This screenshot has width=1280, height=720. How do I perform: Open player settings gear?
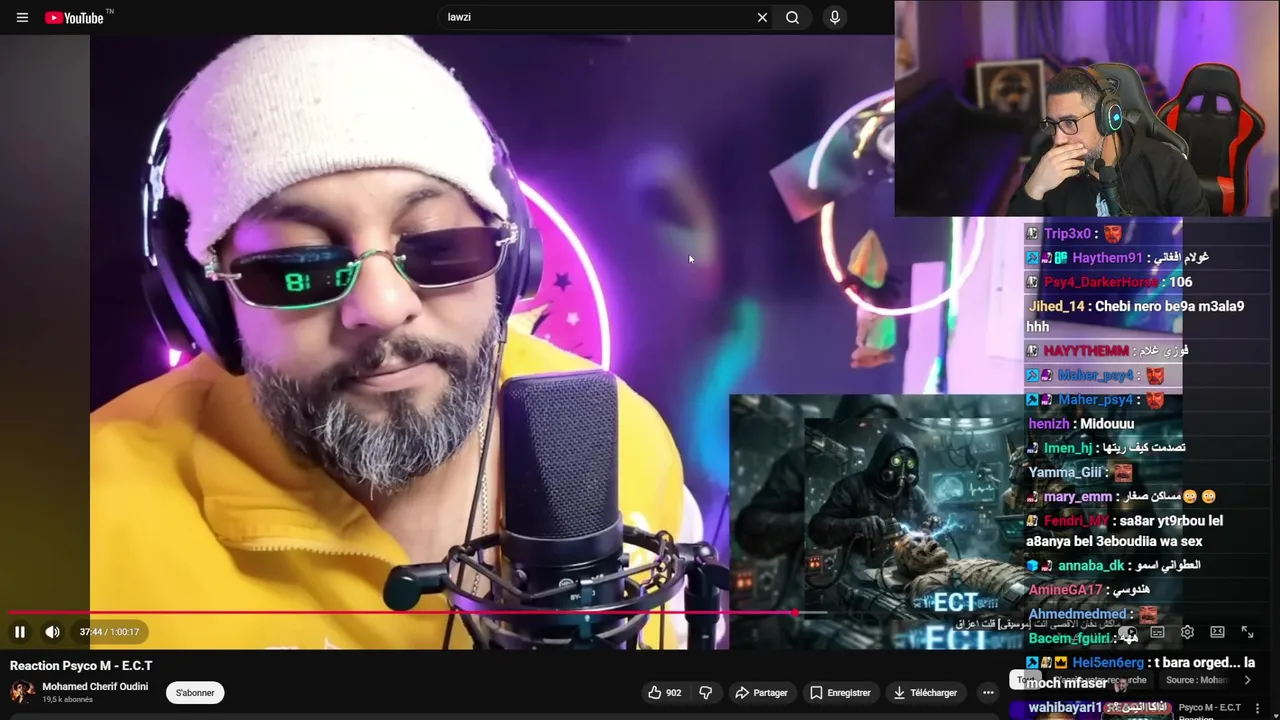click(x=1187, y=632)
